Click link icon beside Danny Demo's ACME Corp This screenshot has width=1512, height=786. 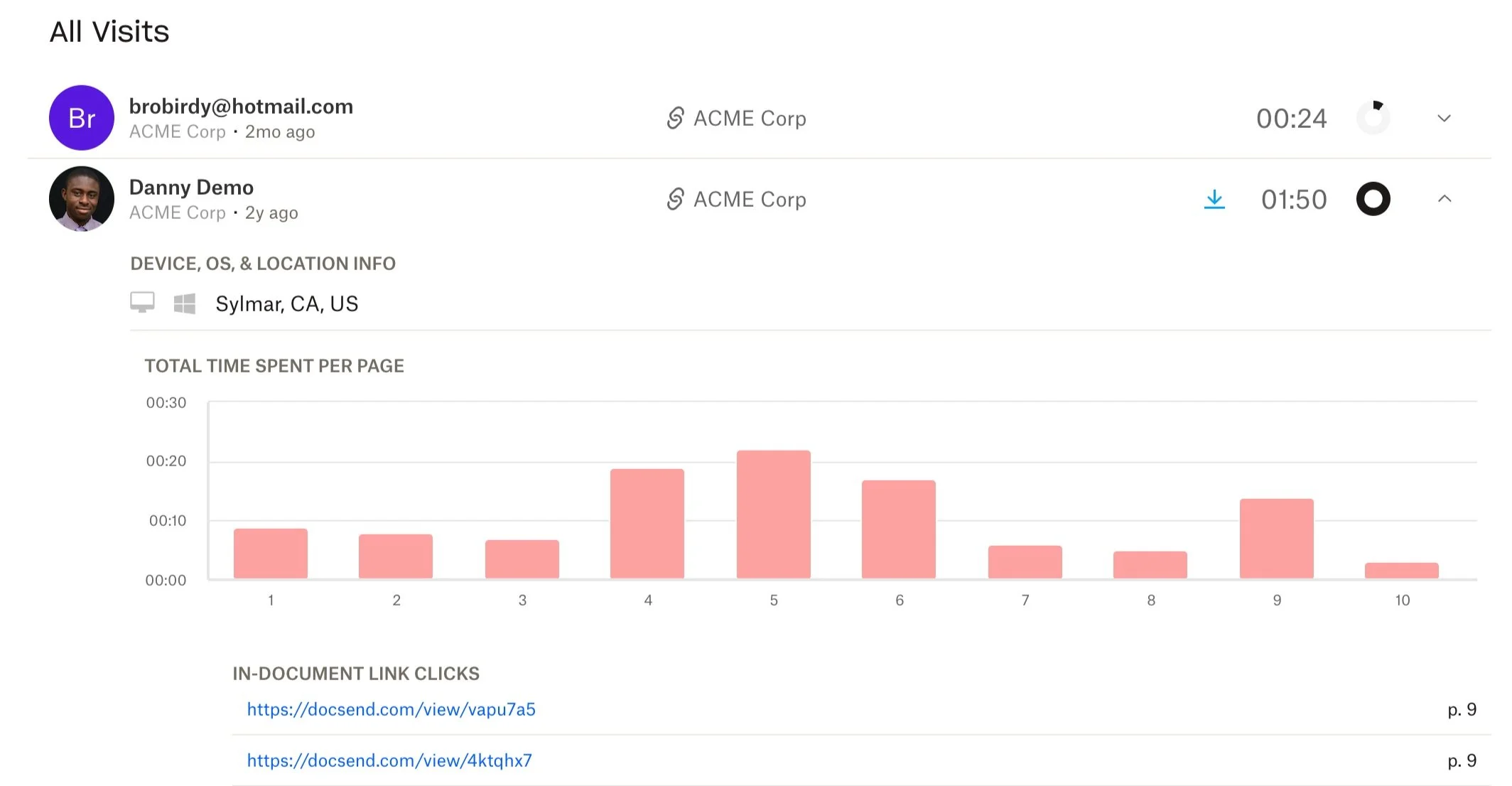pyautogui.click(x=675, y=199)
